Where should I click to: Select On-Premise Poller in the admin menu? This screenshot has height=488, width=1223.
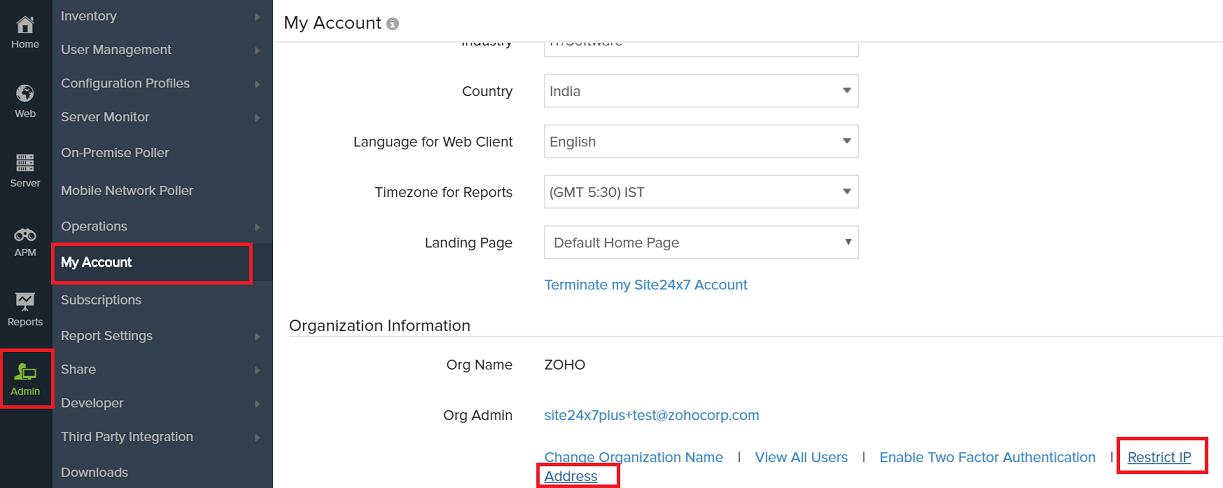tap(115, 153)
